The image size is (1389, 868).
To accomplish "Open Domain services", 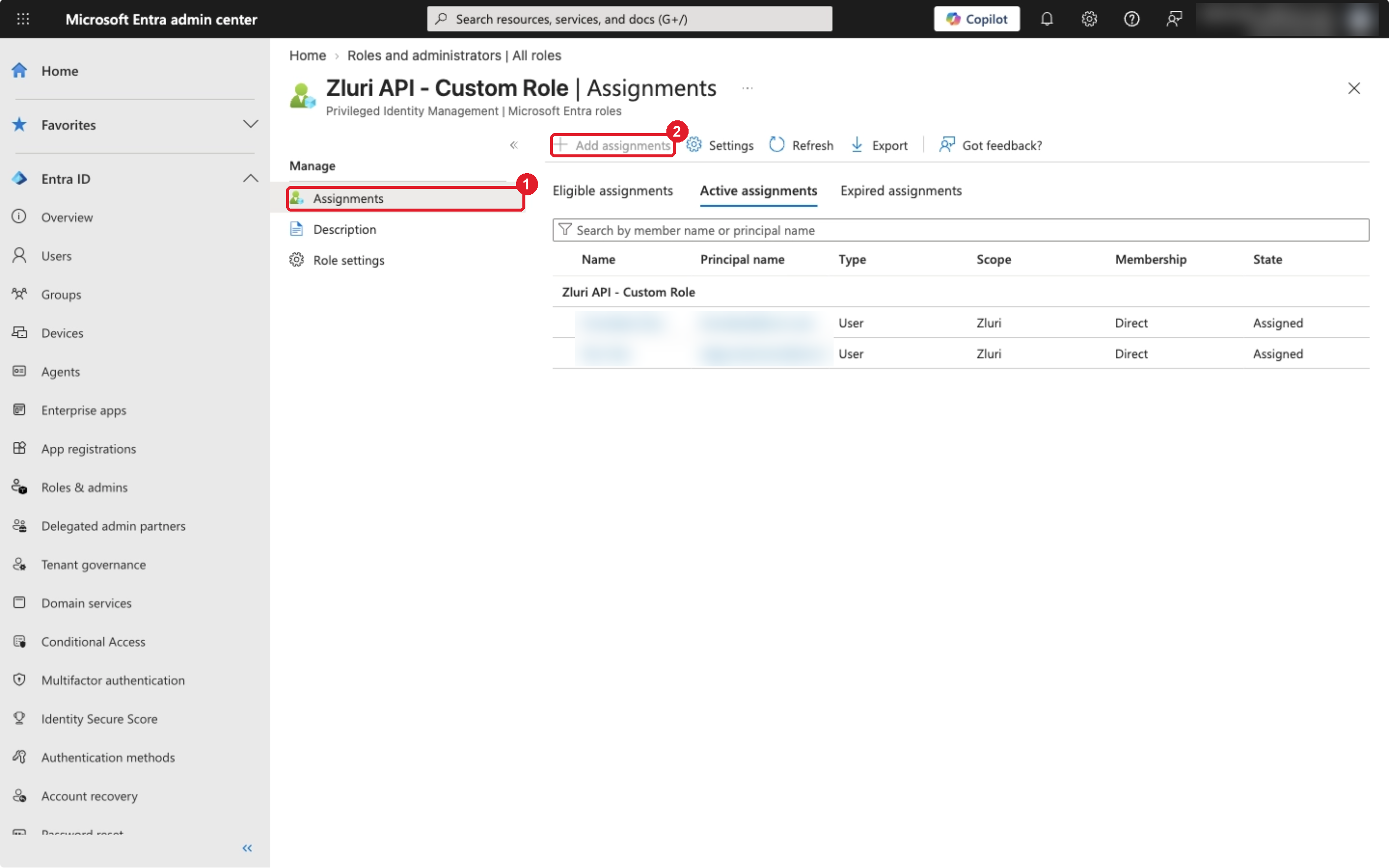I will pyautogui.click(x=86, y=603).
